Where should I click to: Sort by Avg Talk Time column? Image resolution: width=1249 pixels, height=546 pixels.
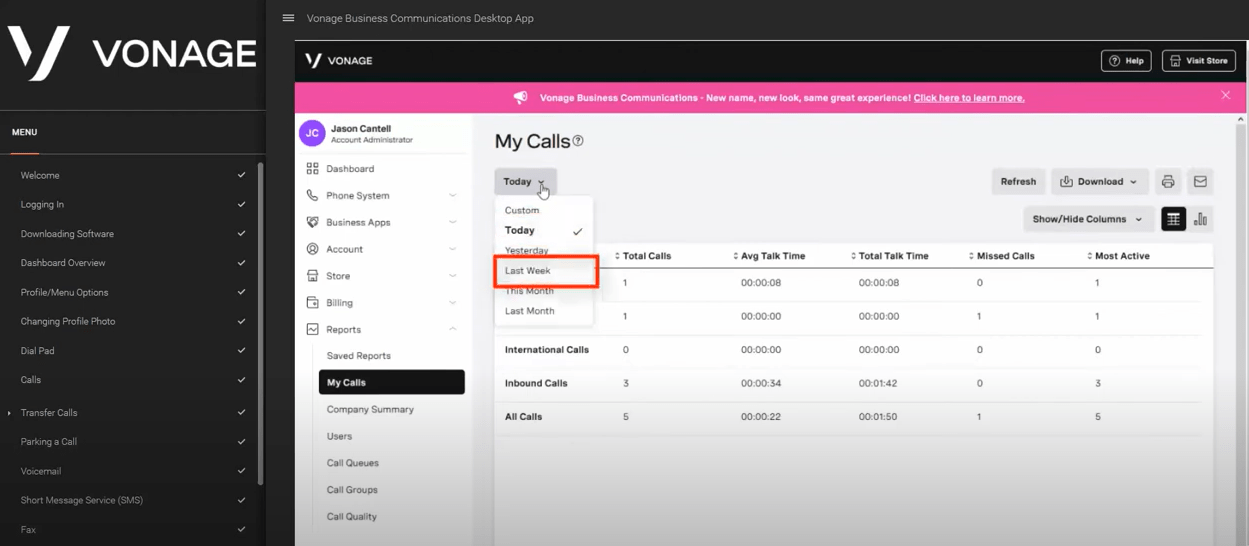click(x=769, y=256)
